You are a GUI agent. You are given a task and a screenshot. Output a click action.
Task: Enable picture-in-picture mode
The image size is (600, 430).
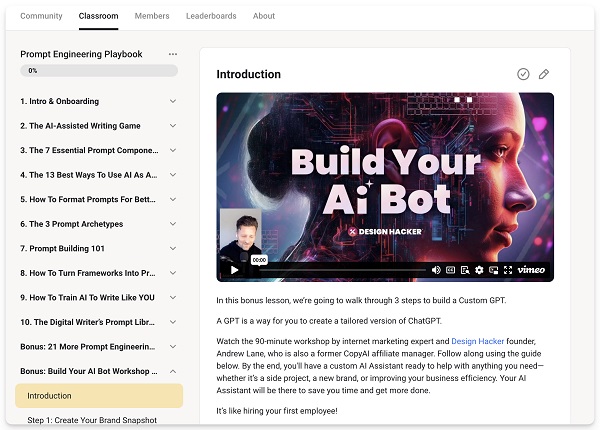point(493,270)
